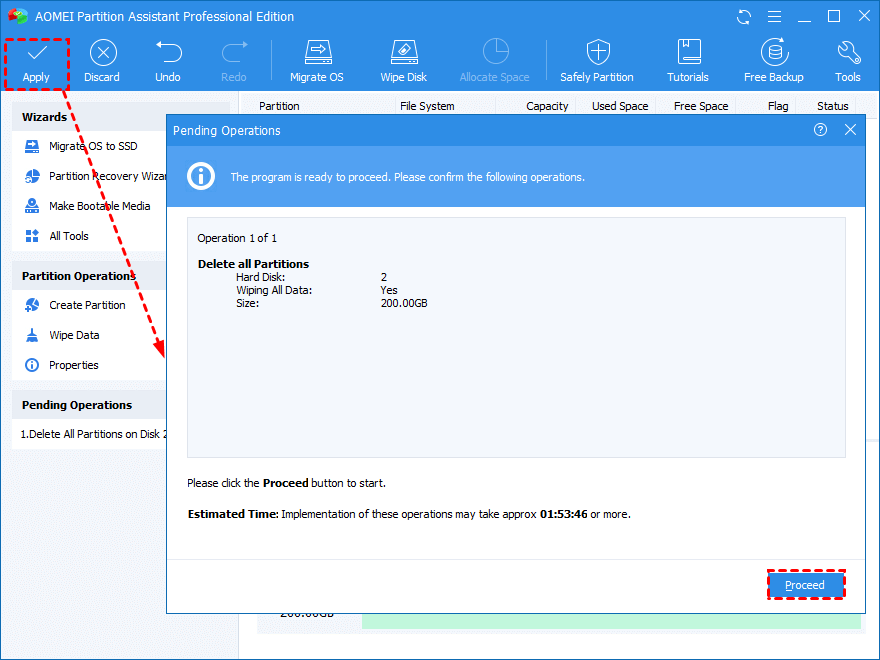Undo the last operation
The image size is (880, 660).
click(x=168, y=62)
